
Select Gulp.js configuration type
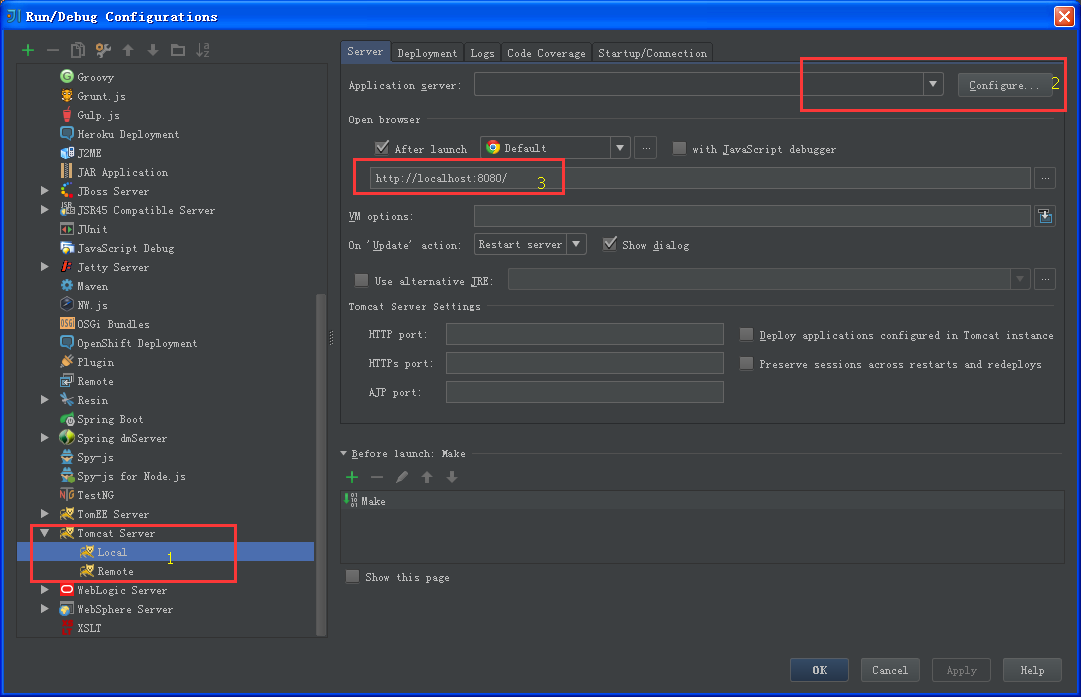[x=98, y=115]
